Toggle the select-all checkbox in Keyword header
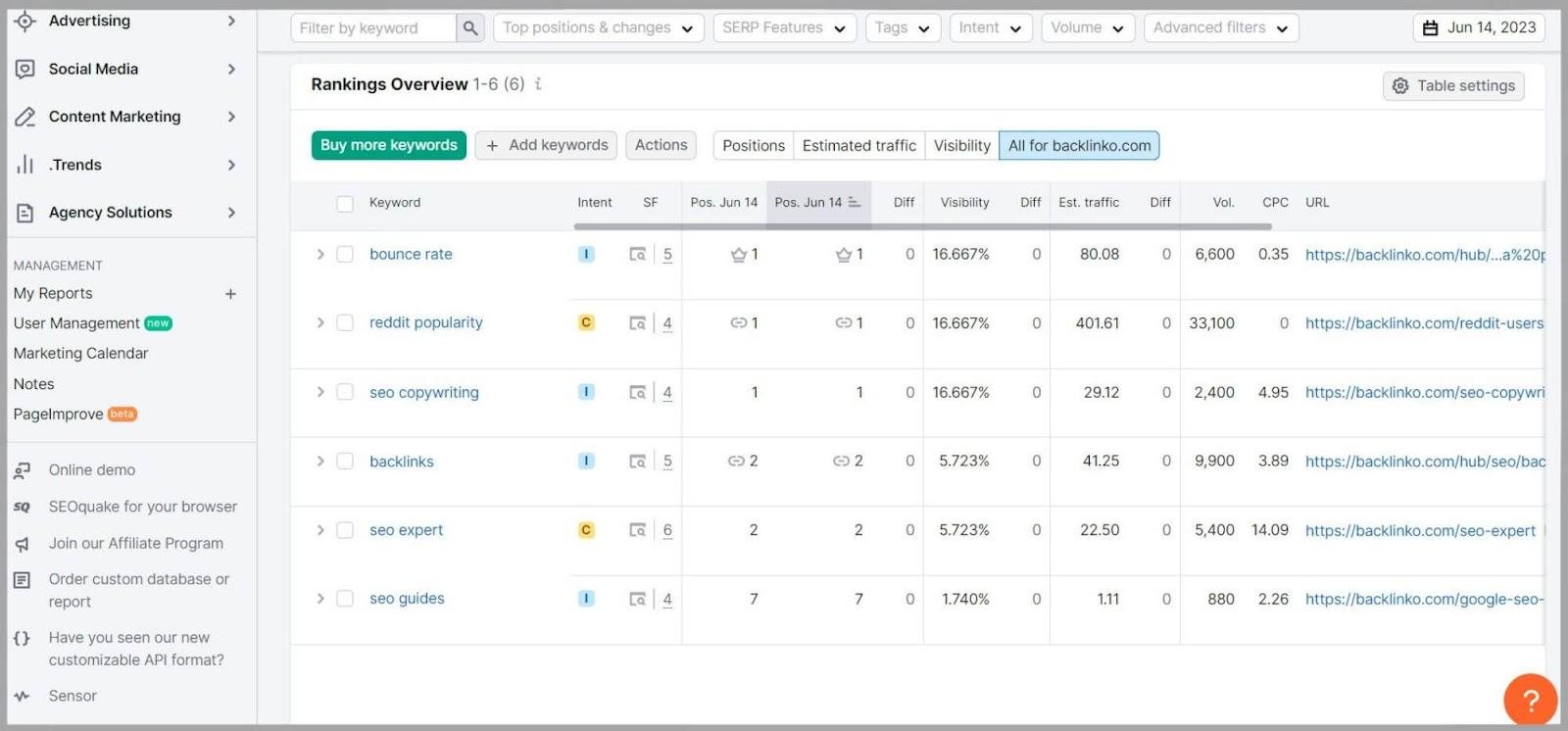 [345, 204]
